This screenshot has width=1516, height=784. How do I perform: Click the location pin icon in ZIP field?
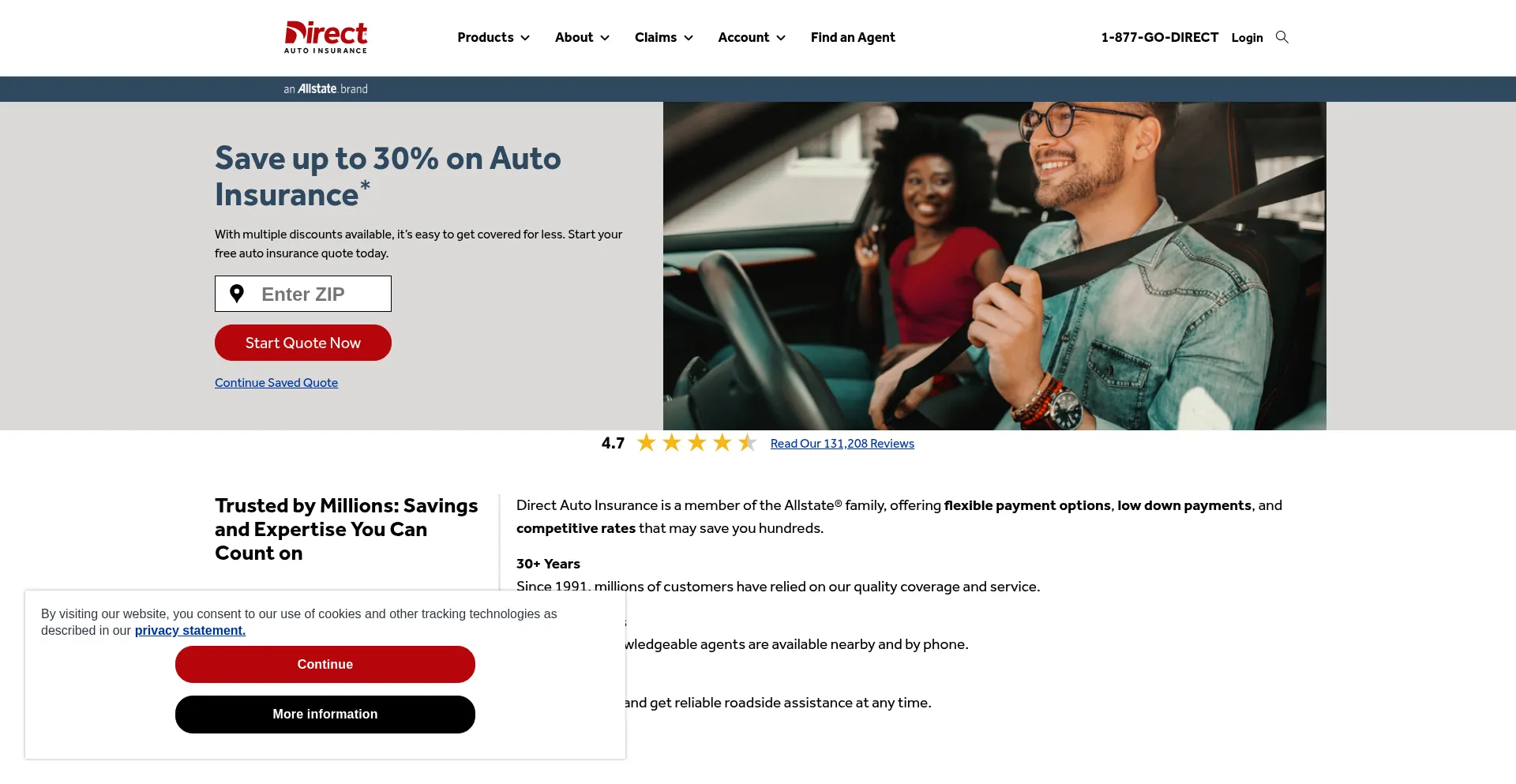(236, 294)
